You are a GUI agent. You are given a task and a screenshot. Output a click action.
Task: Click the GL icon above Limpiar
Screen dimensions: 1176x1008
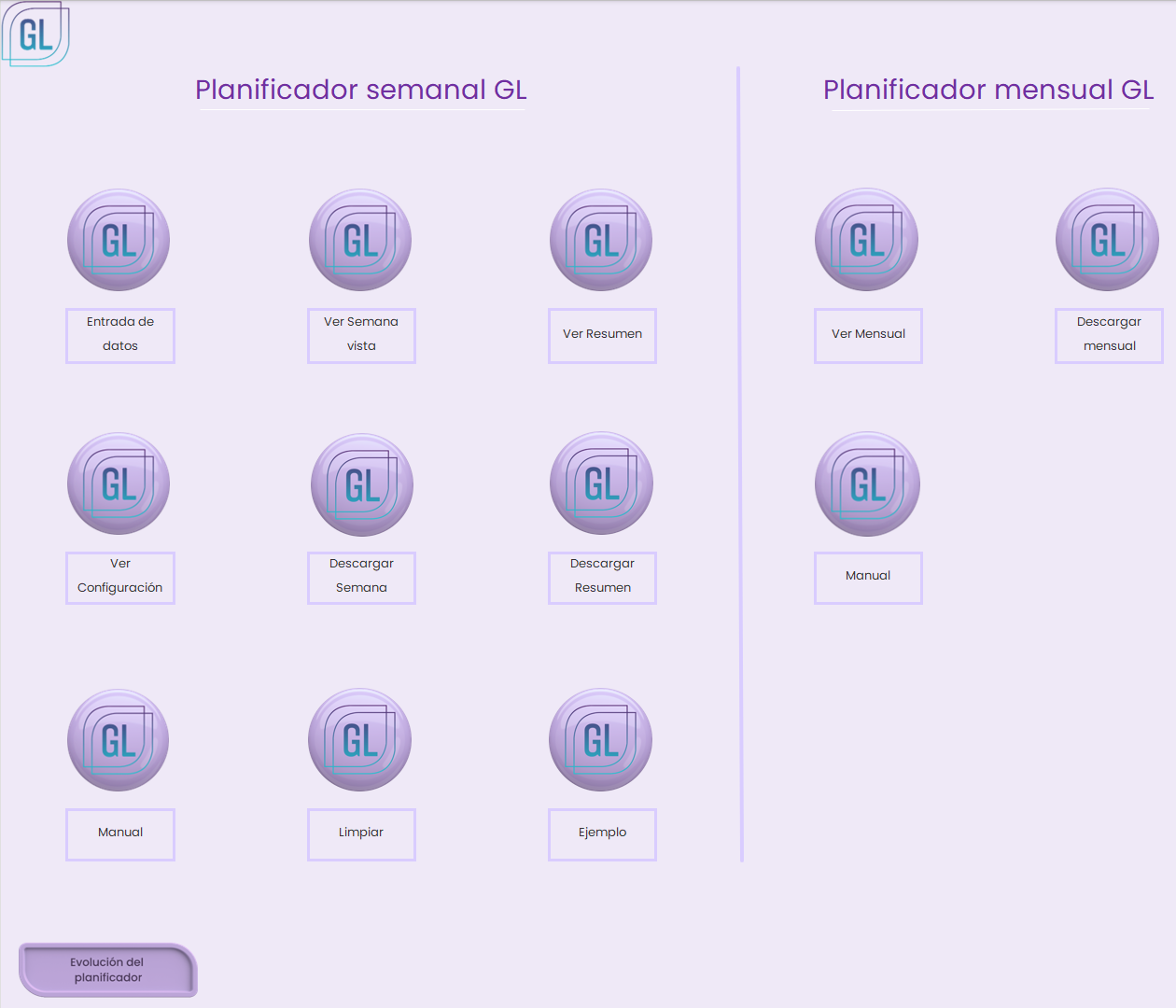coord(359,740)
